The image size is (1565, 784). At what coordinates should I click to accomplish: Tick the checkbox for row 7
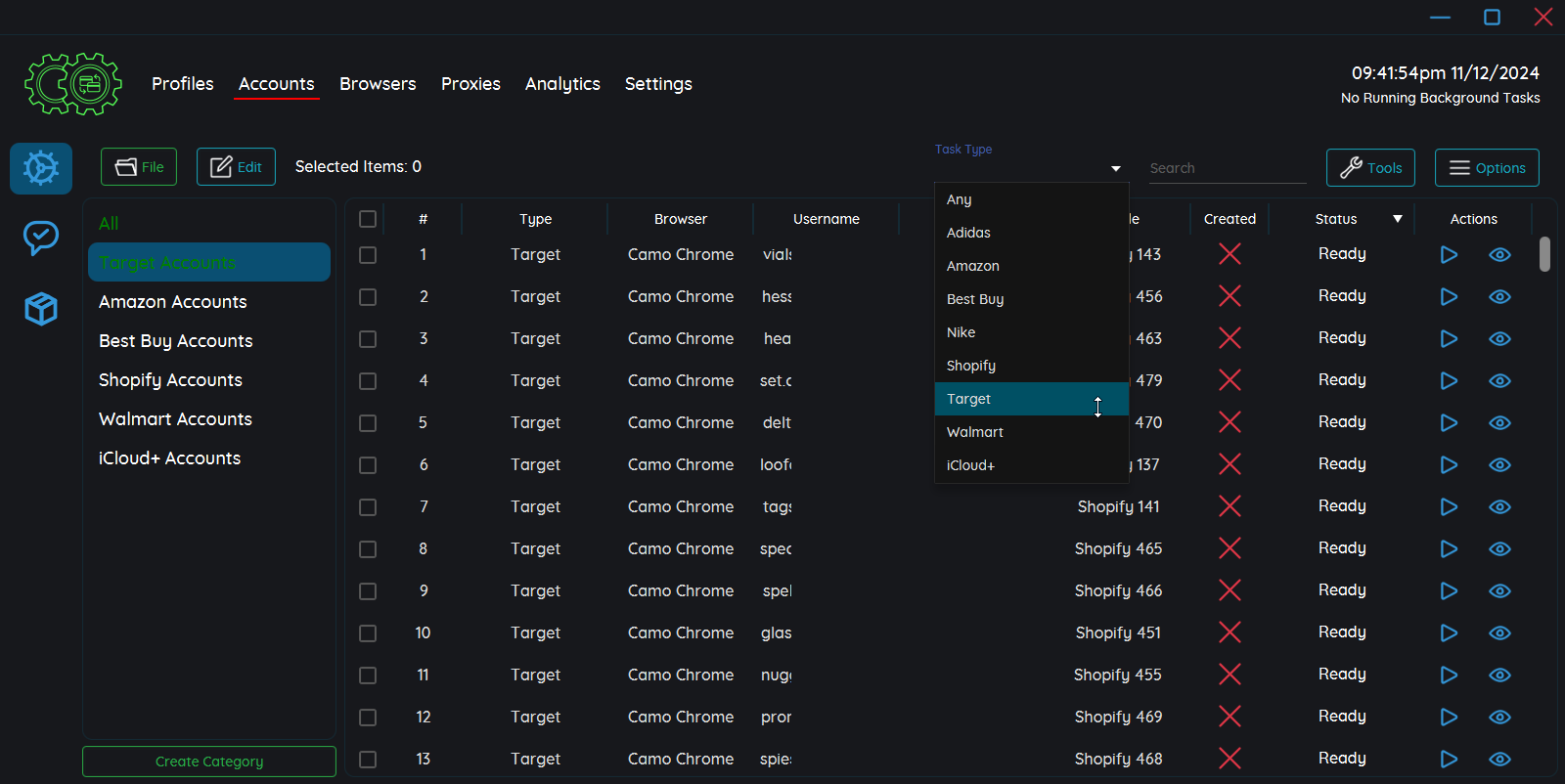(368, 507)
